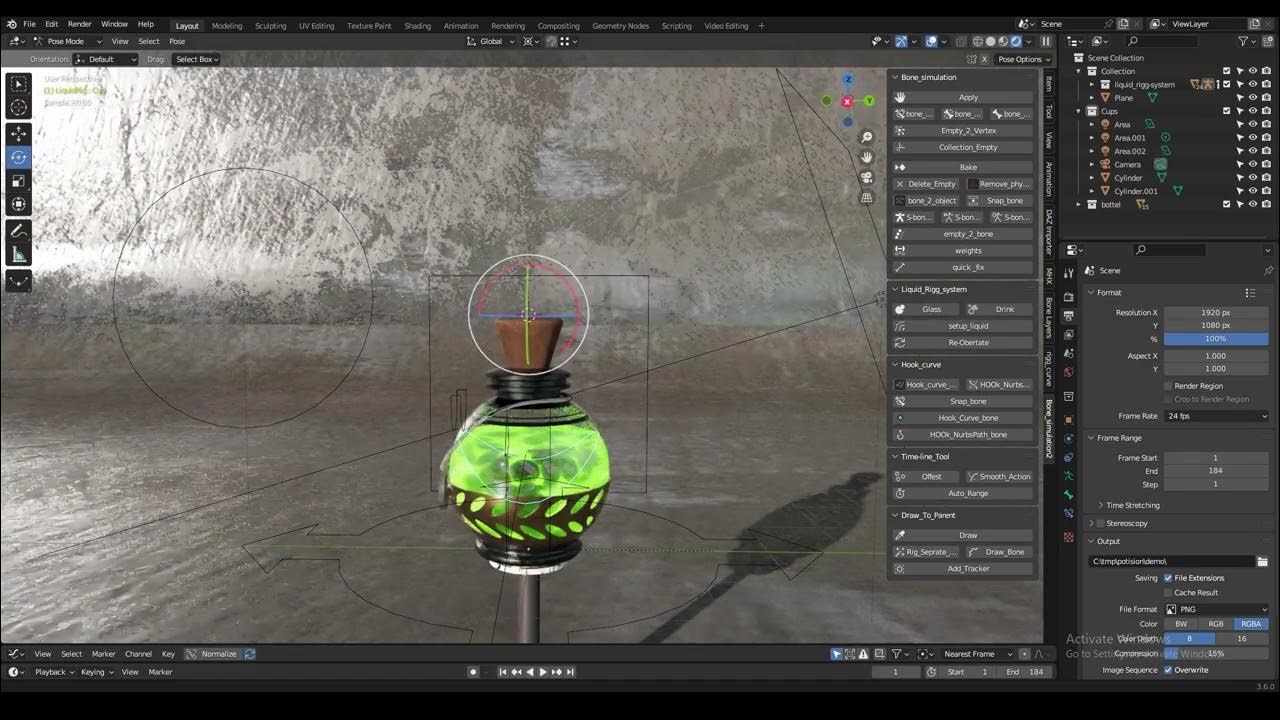Toggle the File Extensions checkbox
Image resolution: width=1280 pixels, height=720 pixels.
(x=1168, y=578)
